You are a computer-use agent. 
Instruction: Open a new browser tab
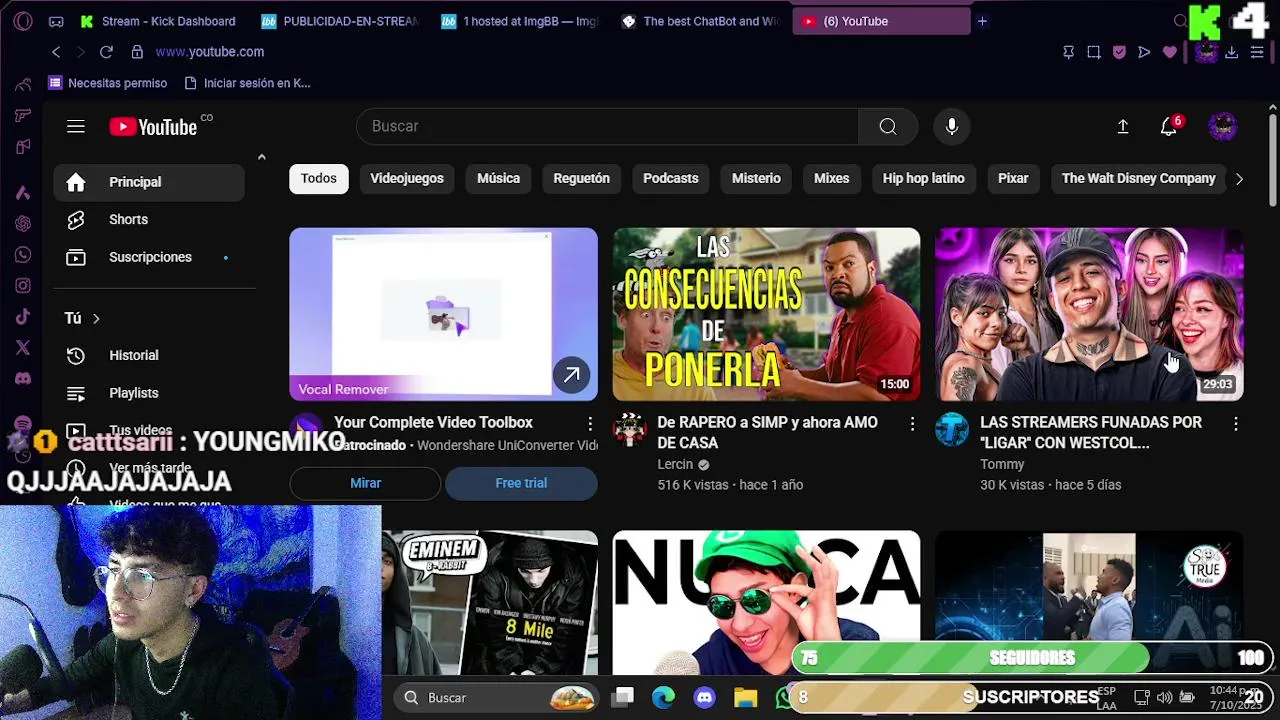[982, 21]
